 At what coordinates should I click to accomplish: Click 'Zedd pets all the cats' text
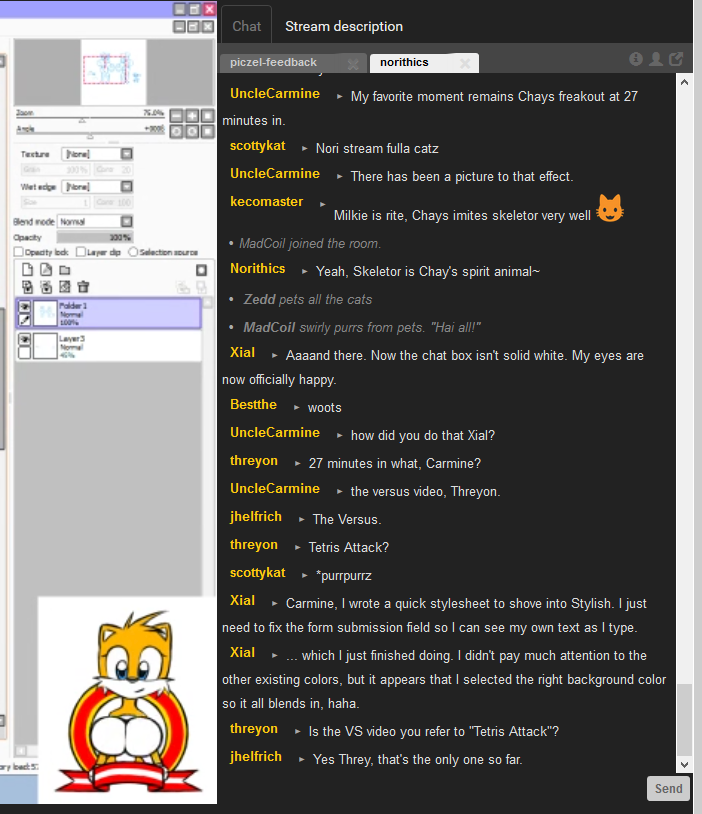point(308,300)
